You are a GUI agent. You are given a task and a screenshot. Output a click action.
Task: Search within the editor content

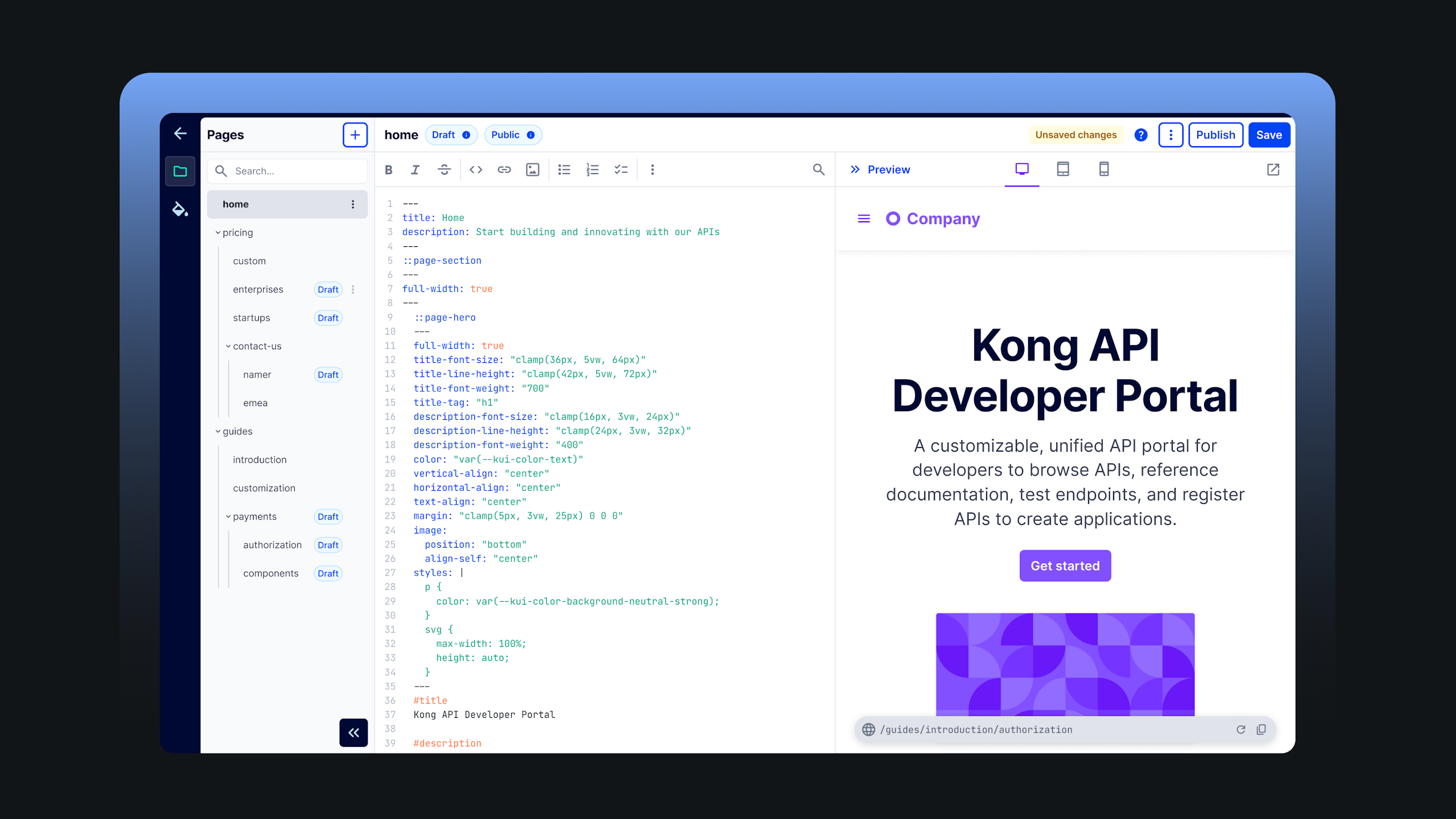tap(818, 169)
